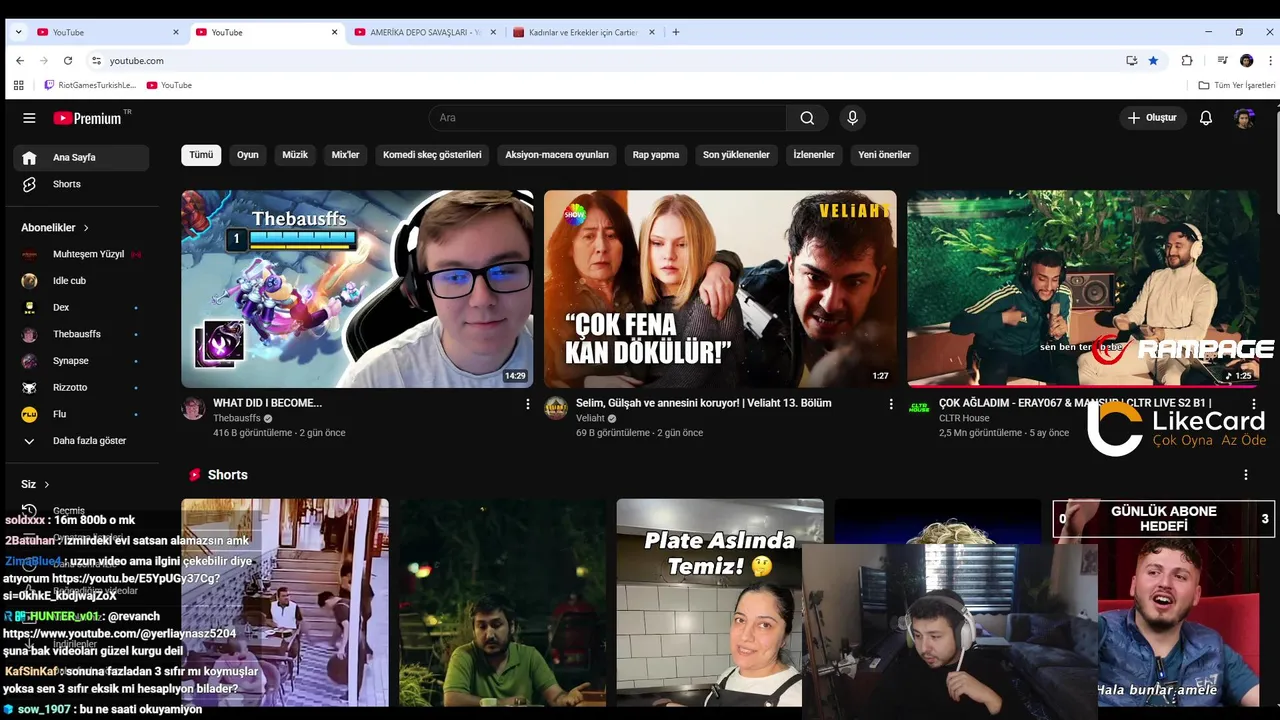The image size is (1280, 720).
Task: Expand the Siz section chevron
Action: [x=46, y=484]
